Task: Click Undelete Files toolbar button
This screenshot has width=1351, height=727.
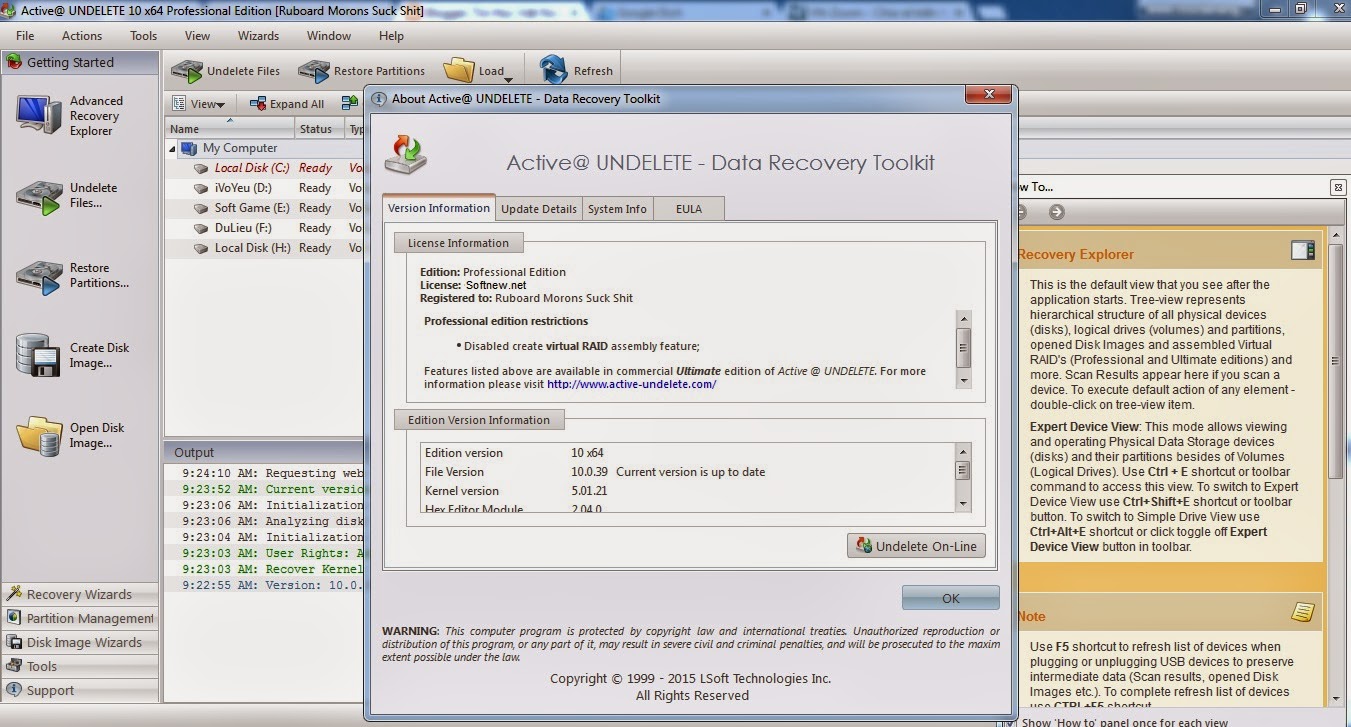Action: 226,71
